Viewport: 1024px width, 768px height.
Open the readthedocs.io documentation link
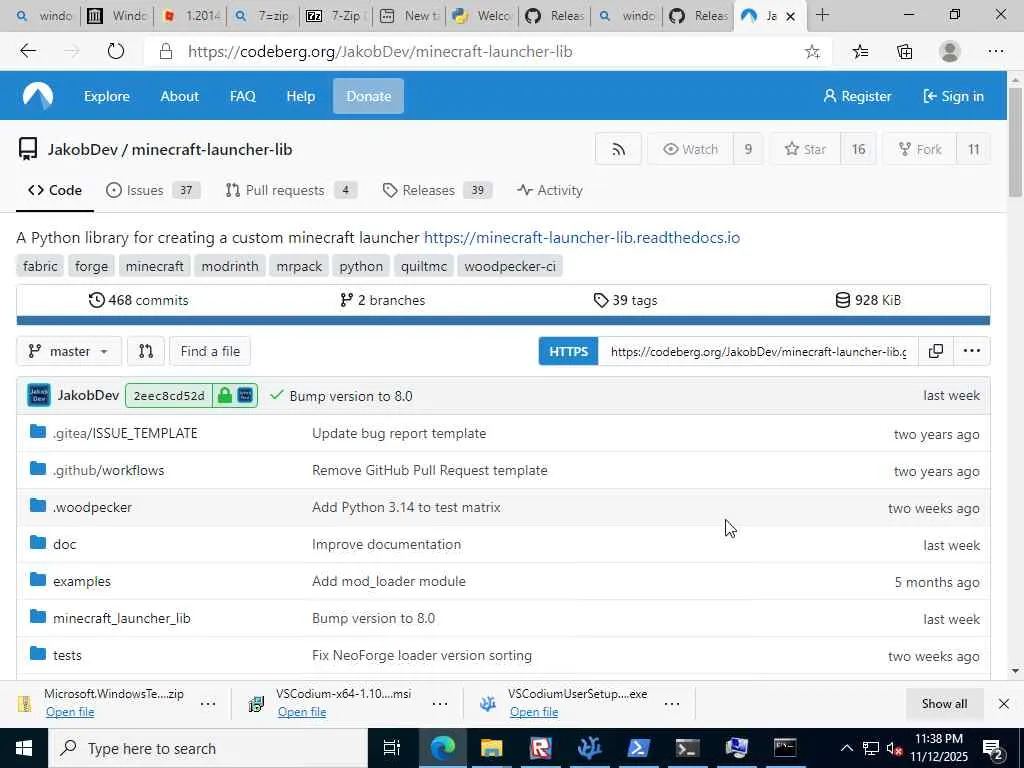[x=582, y=238]
